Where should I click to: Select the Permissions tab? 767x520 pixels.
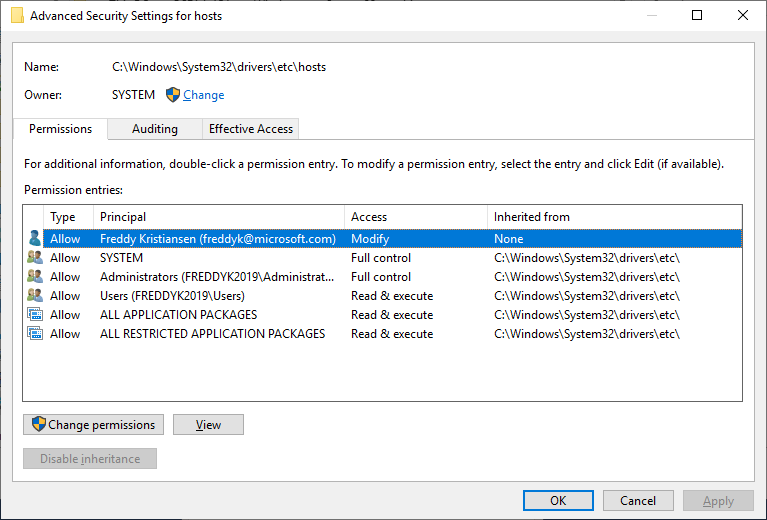point(60,129)
